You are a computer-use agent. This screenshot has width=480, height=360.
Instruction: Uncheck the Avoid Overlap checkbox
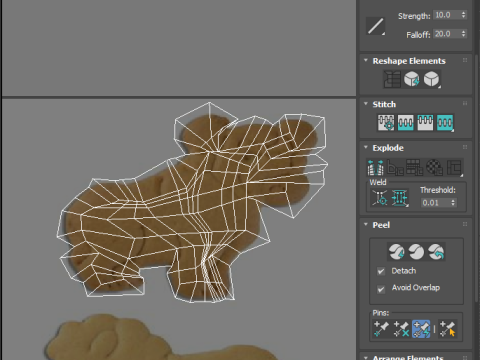click(x=381, y=289)
